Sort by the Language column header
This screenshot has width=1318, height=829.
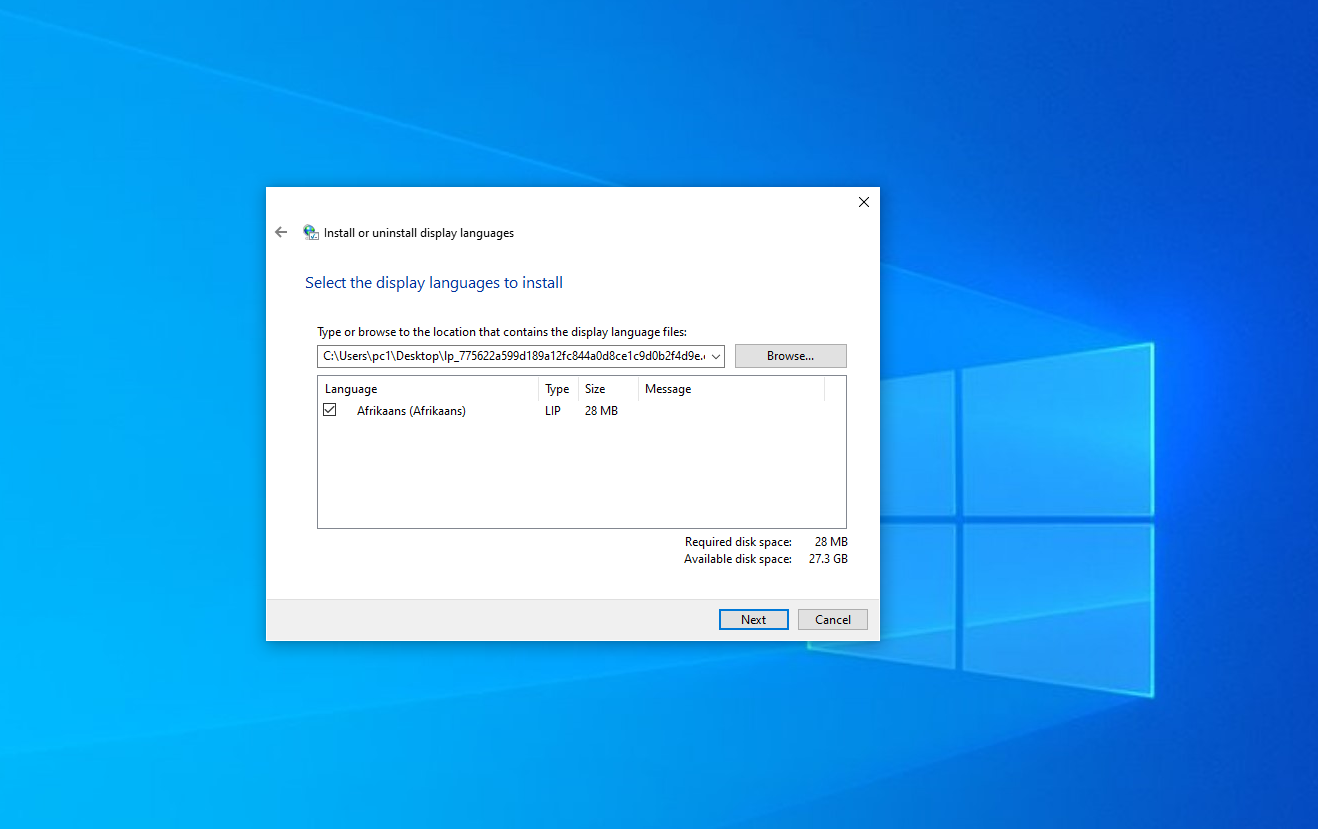coord(428,389)
